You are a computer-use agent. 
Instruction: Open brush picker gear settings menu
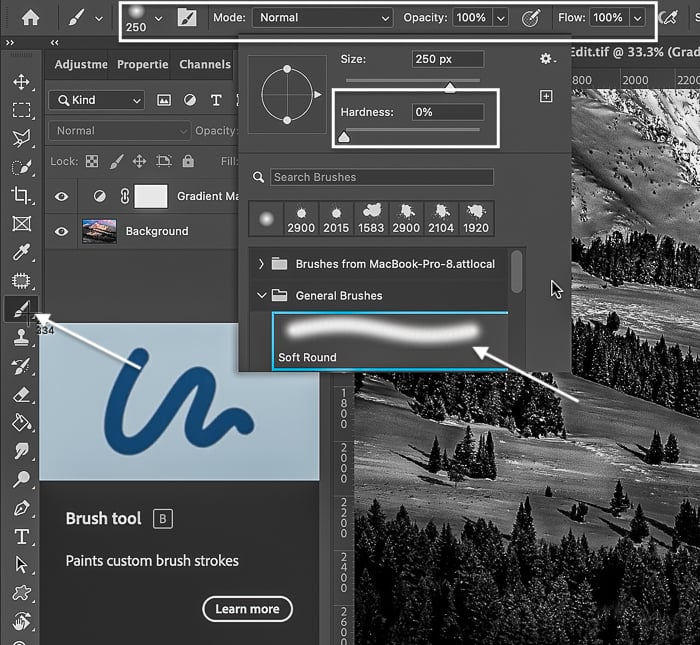pyautogui.click(x=547, y=58)
